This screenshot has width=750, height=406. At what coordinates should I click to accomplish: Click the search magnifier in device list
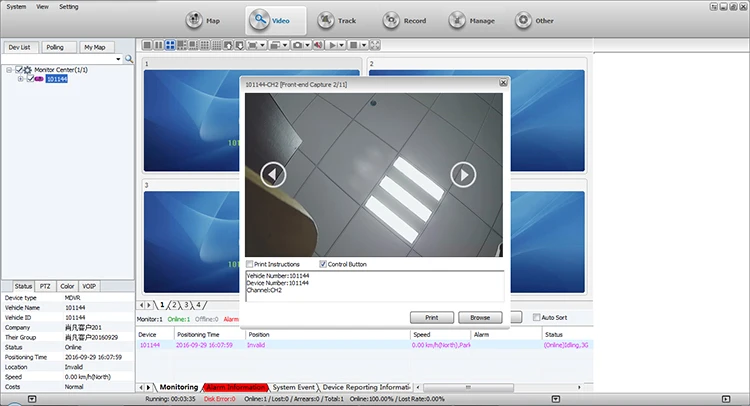click(129, 59)
